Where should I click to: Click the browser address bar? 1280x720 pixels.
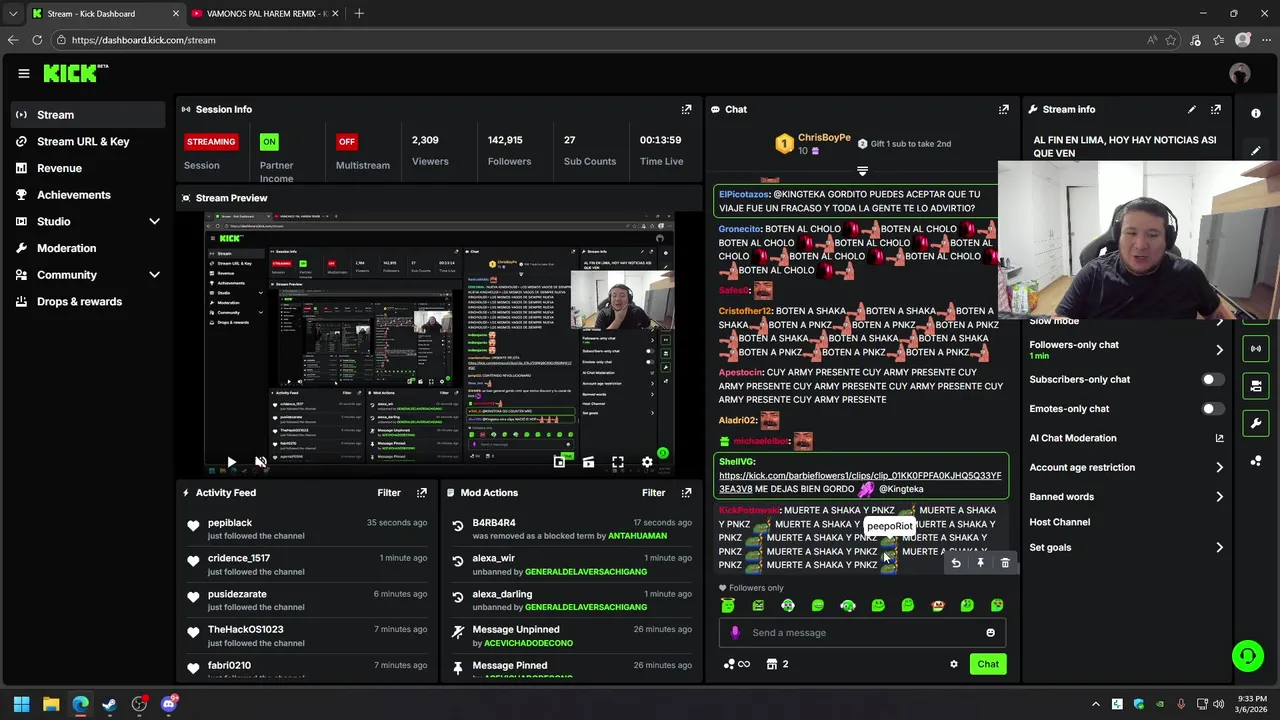600,40
